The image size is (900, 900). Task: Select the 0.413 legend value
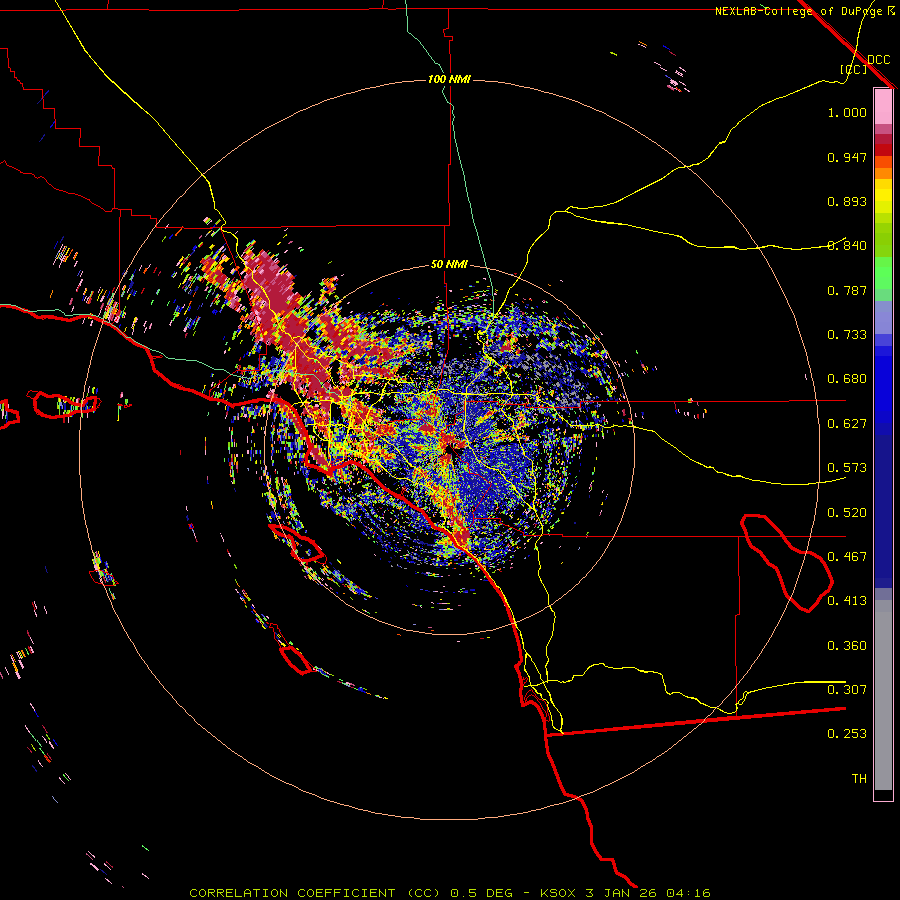click(x=847, y=601)
